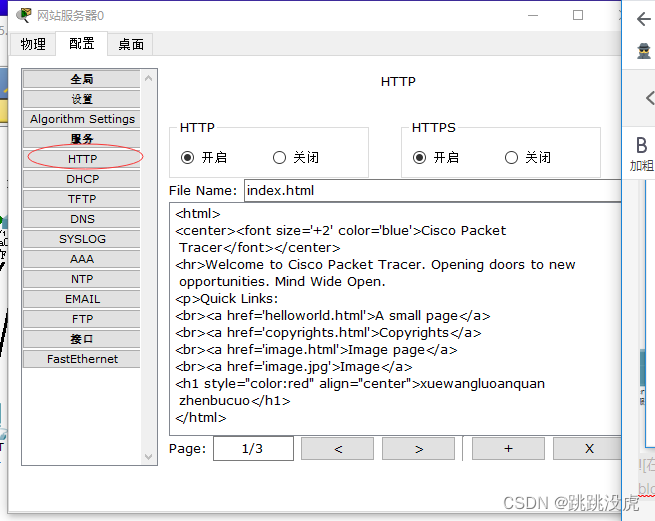Turn HTTP on with 开启 radio
The image size is (655, 521).
pos(188,158)
